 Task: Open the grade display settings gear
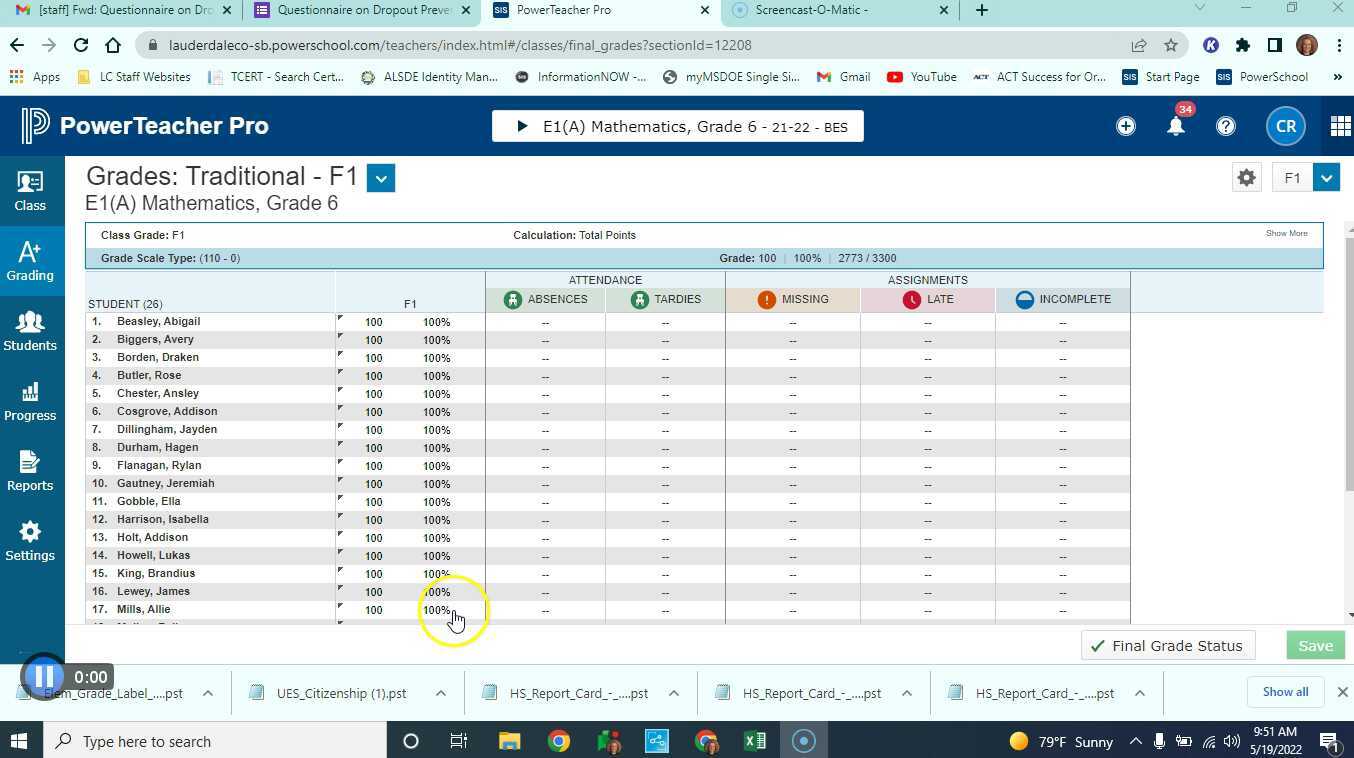1246,177
